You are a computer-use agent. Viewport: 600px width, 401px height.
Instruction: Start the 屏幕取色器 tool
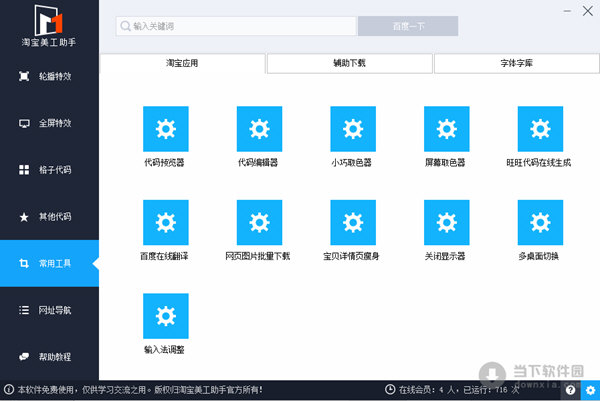[446, 129]
